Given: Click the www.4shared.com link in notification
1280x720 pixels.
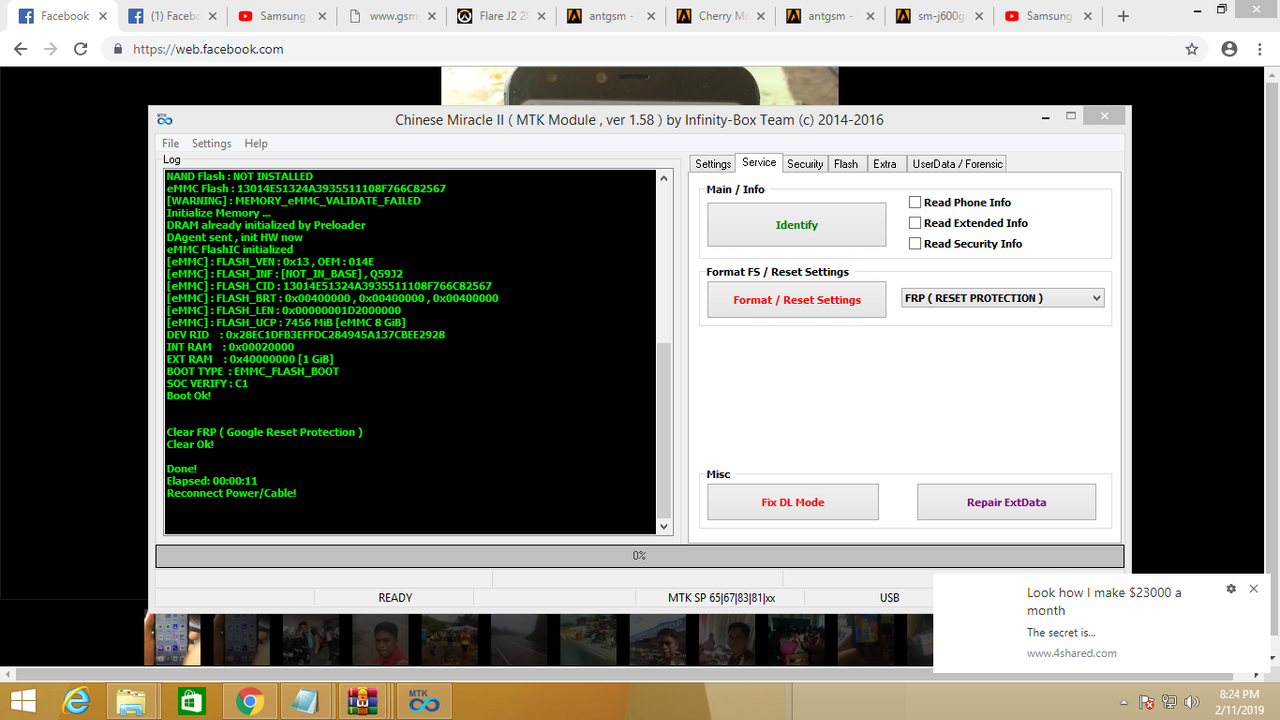Looking at the screenshot, I should (x=1071, y=653).
